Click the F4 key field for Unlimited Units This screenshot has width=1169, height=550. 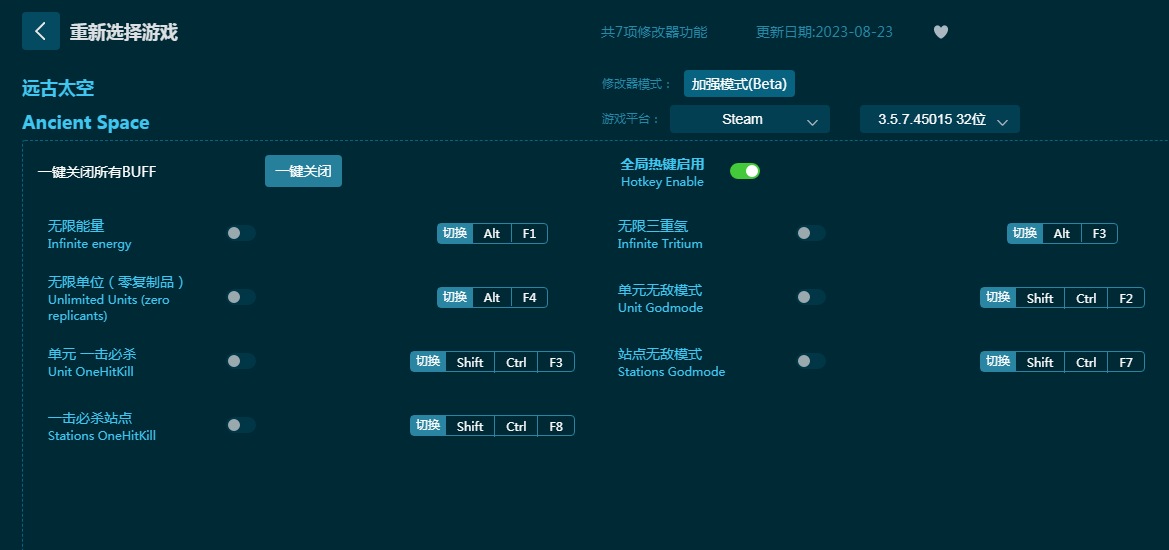pyautogui.click(x=529, y=297)
